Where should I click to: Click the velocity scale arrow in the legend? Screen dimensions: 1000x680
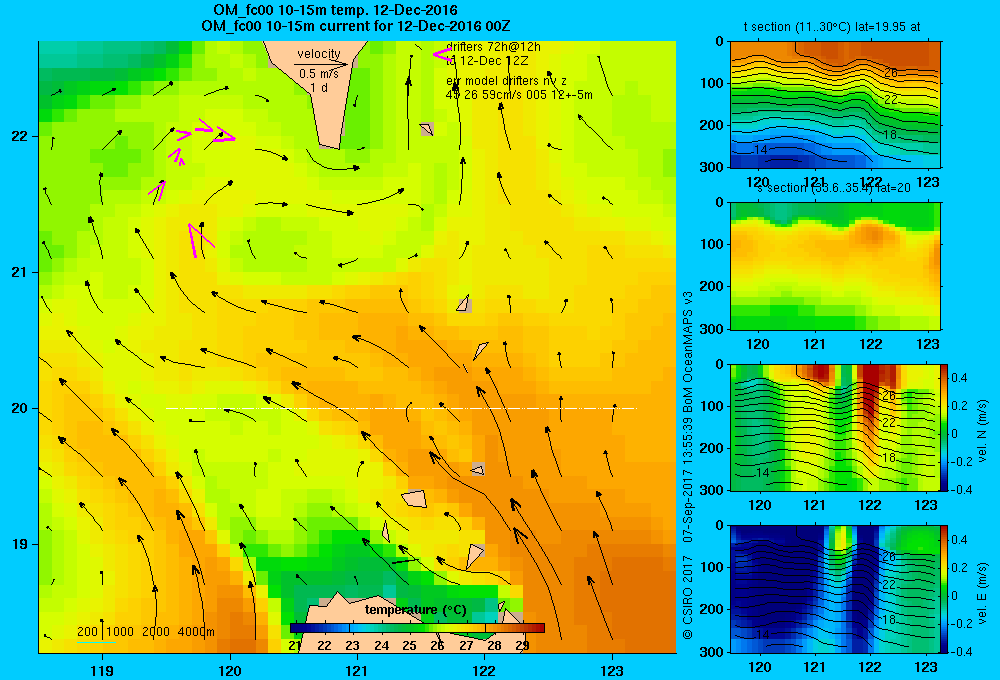click(321, 64)
